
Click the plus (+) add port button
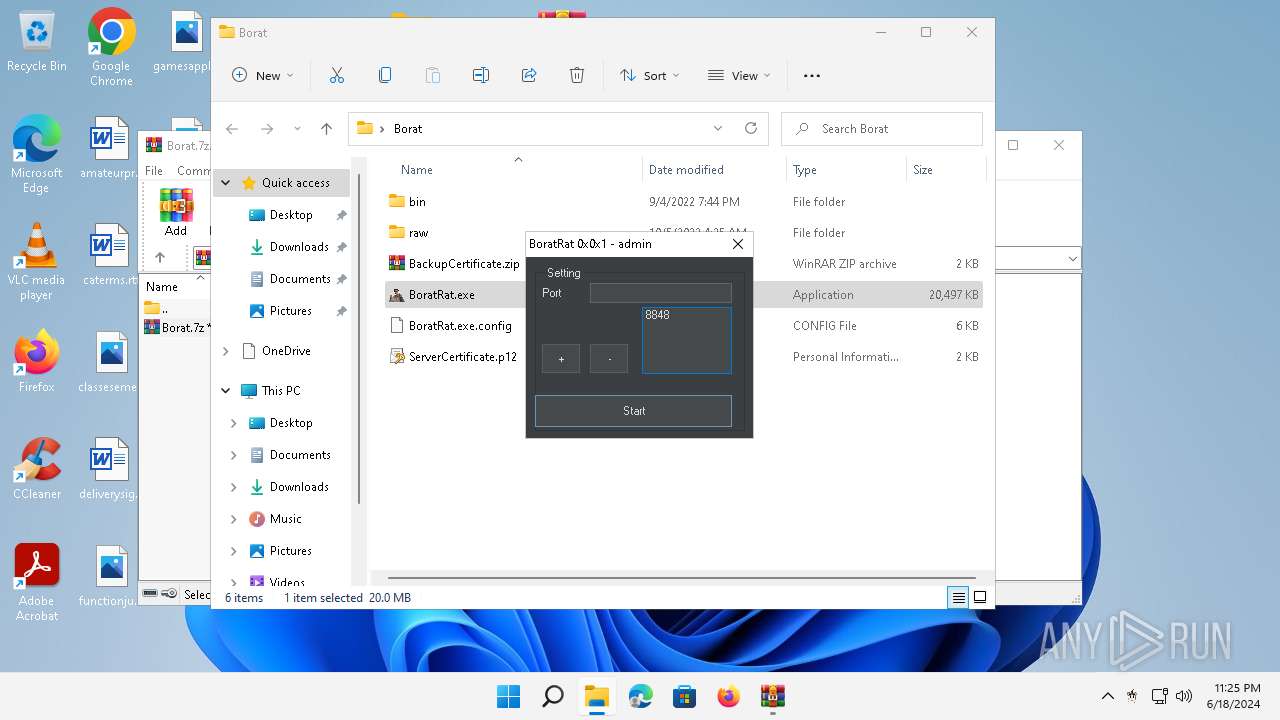click(x=561, y=359)
